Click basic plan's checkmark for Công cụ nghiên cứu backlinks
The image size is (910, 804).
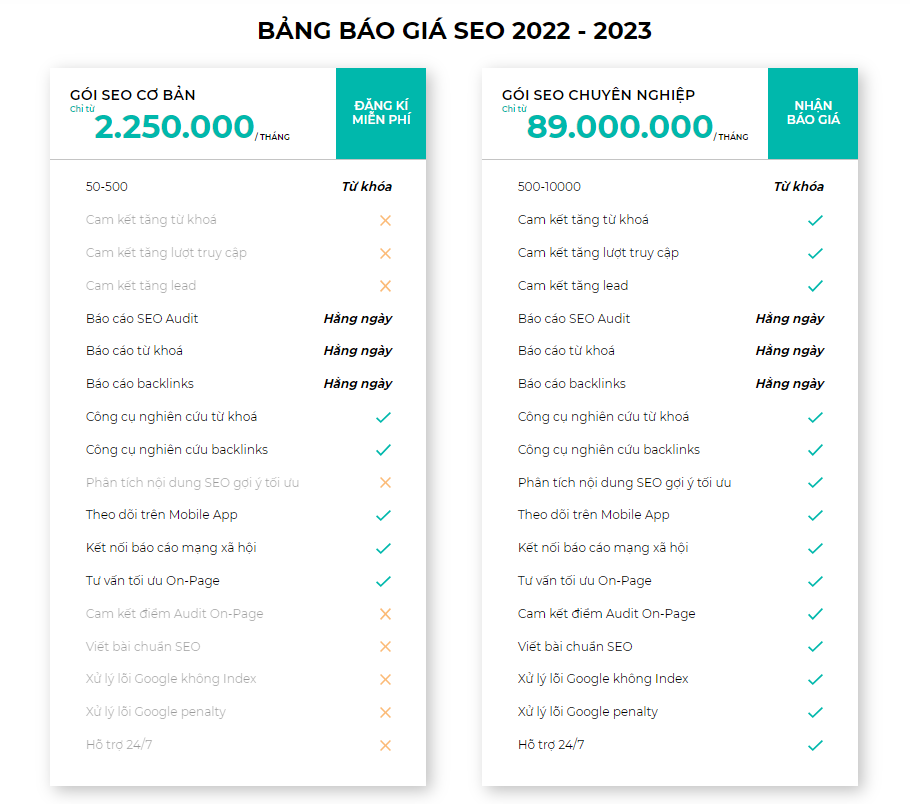pos(383,450)
